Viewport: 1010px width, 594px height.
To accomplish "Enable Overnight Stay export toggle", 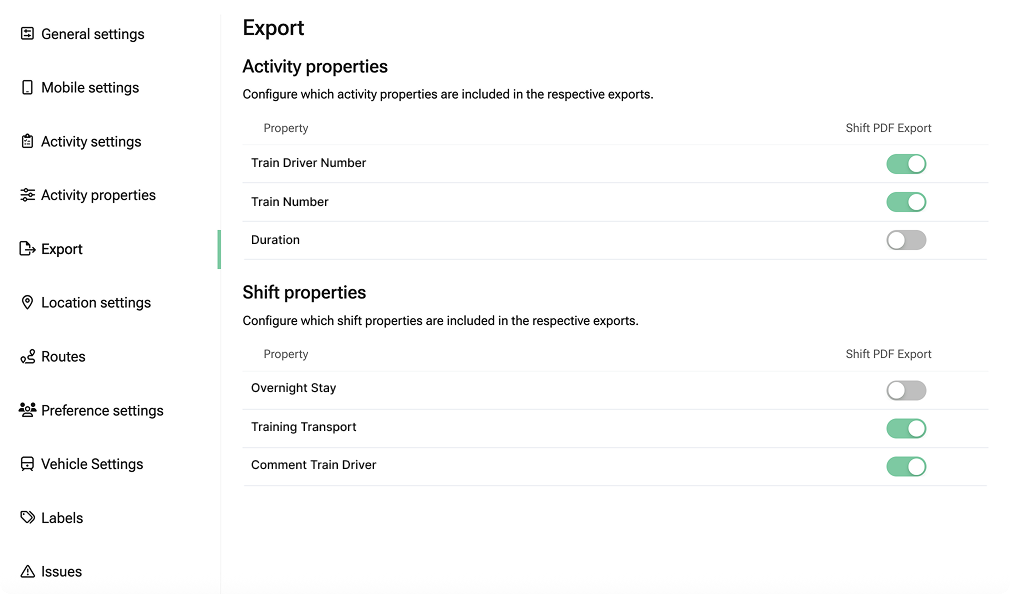I will 906,390.
